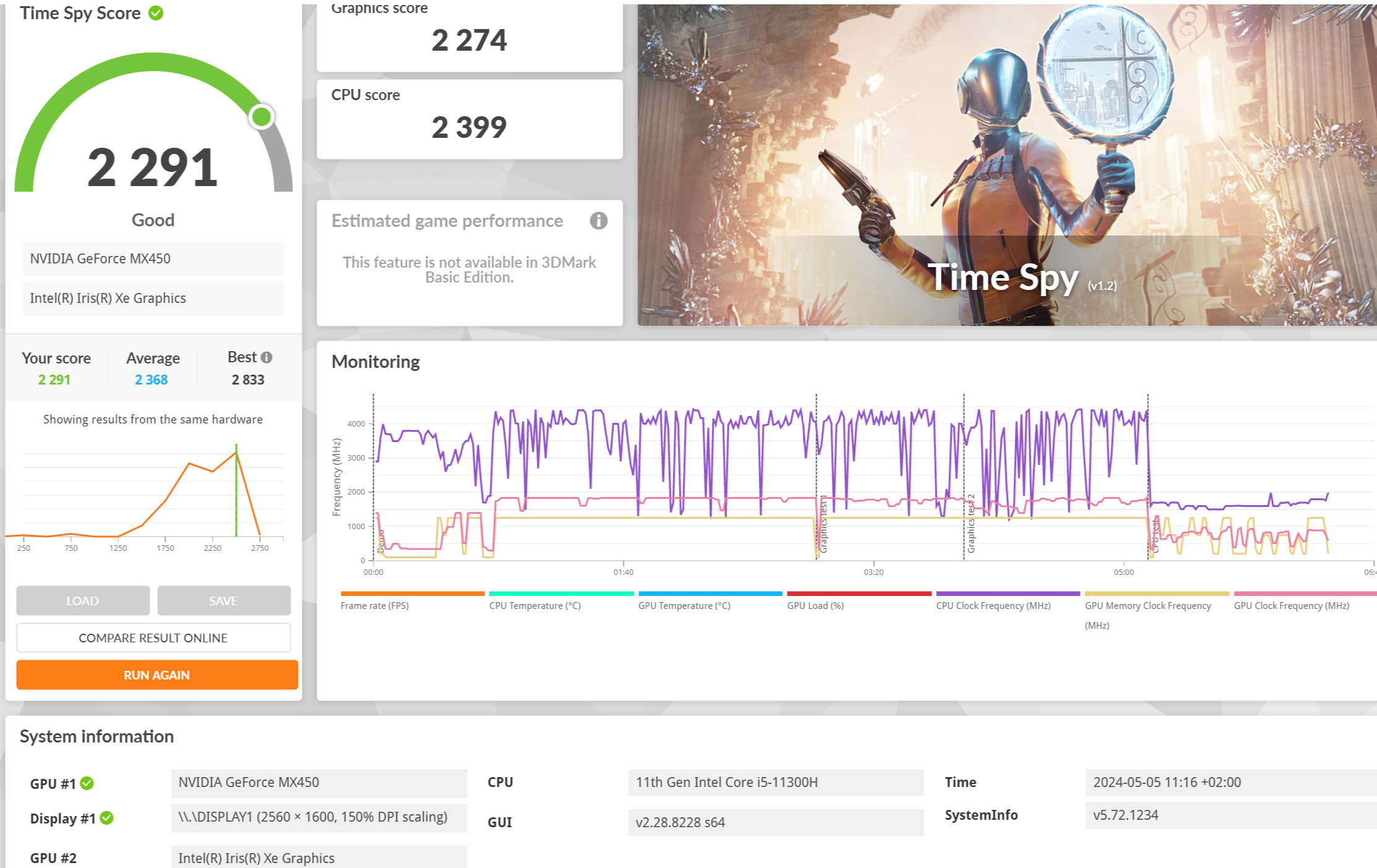Screen dimensions: 1377x868
Task: Click the GPU #2 value Intel Iris Xe Graphics
Action: click(x=319, y=857)
